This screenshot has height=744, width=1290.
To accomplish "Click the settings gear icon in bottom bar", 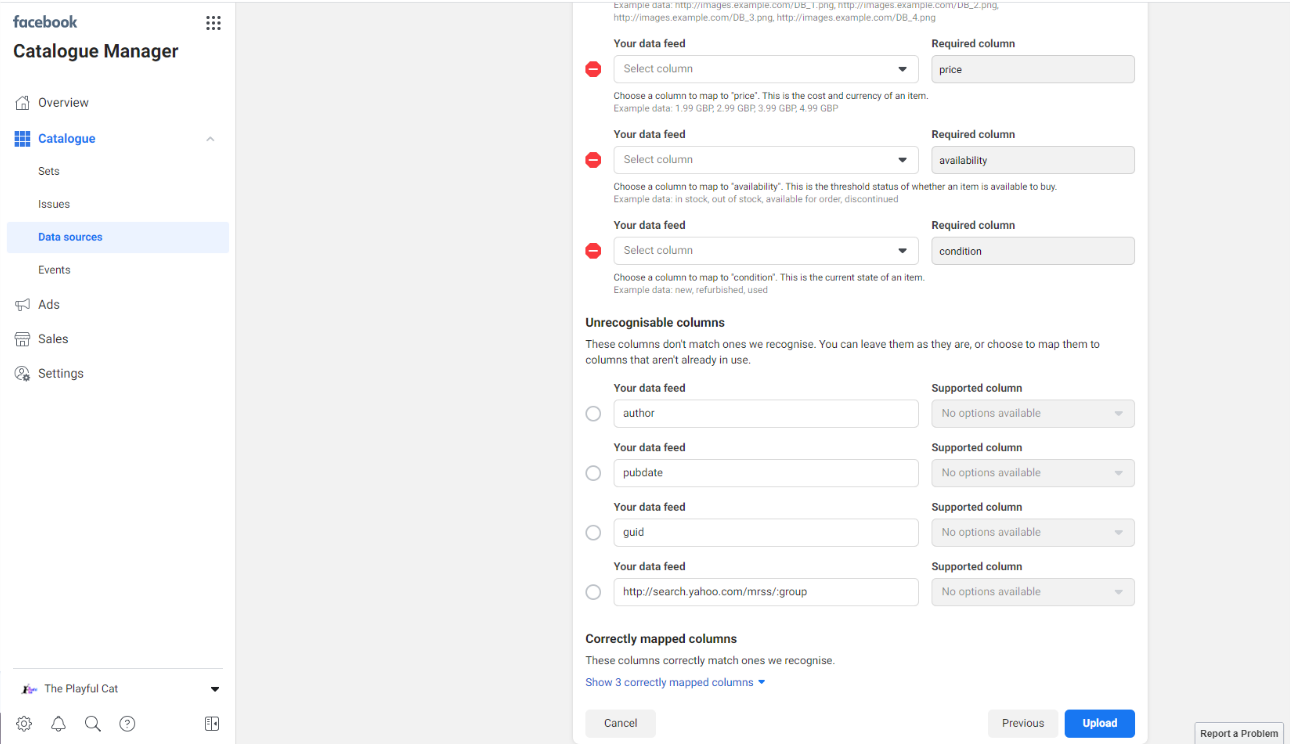I will [x=24, y=724].
